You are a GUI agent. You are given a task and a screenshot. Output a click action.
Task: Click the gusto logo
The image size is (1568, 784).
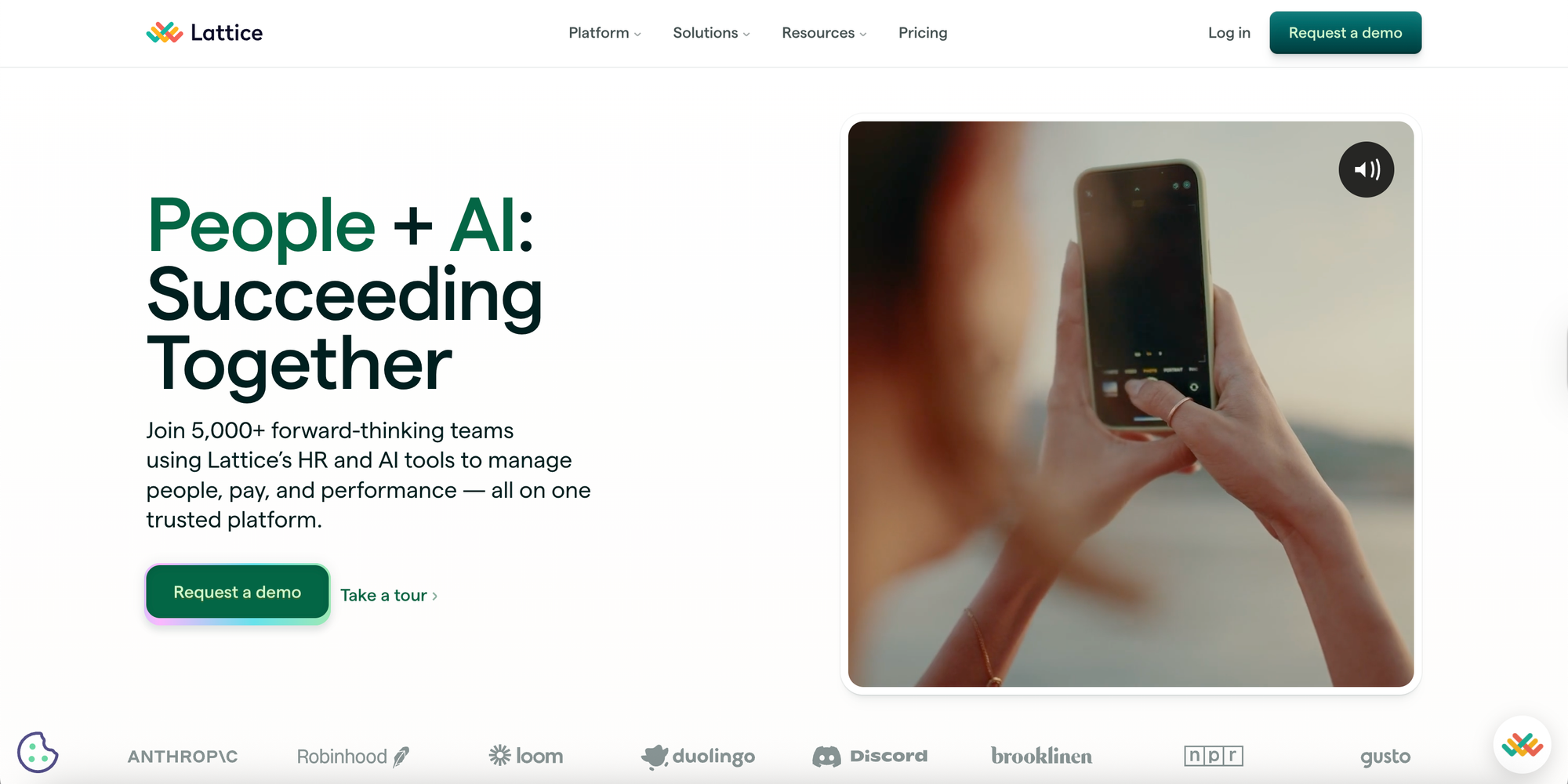point(1385,757)
